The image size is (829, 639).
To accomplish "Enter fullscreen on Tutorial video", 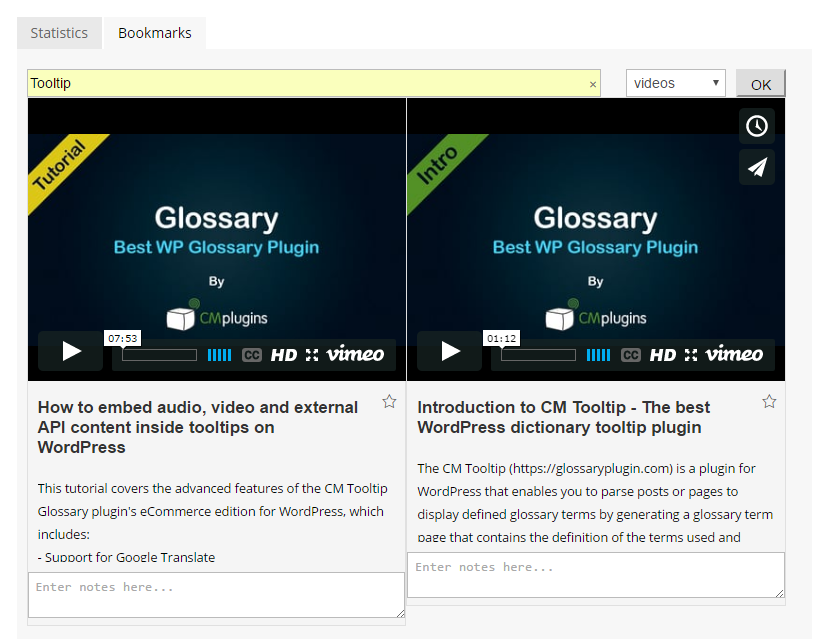I will [312, 355].
